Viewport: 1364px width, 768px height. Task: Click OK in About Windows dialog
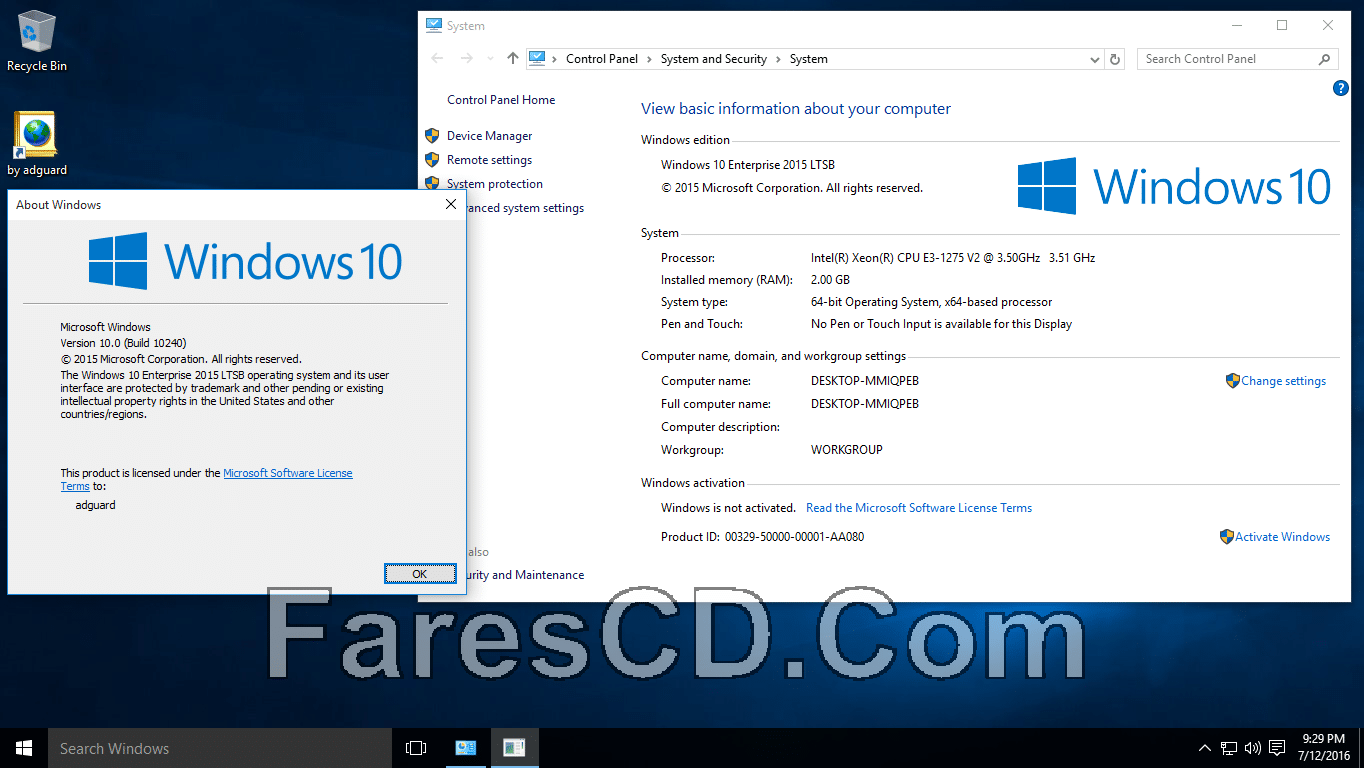pos(420,573)
